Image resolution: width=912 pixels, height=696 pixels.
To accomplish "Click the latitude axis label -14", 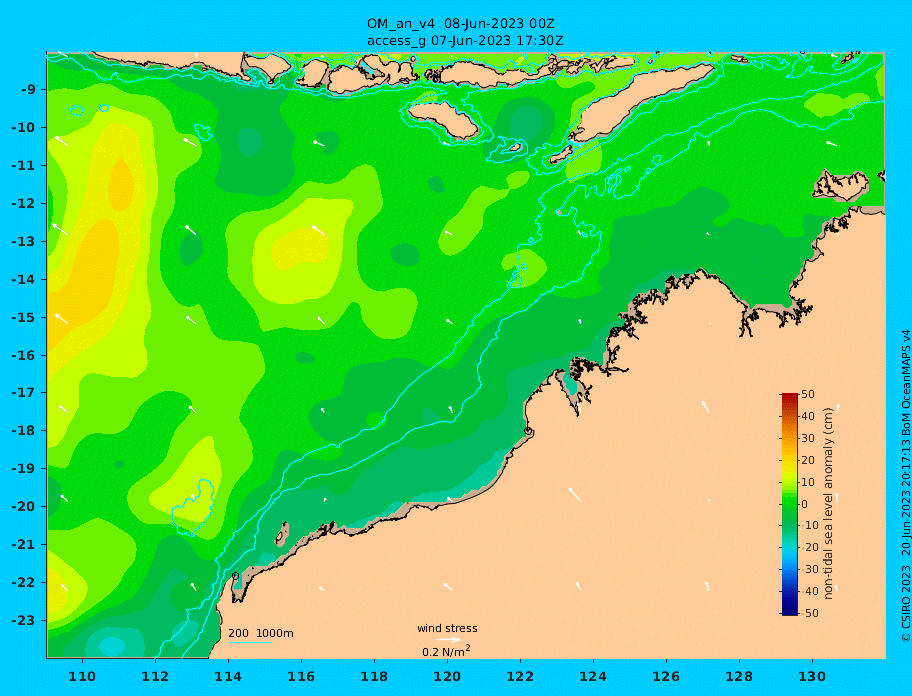I will click(x=23, y=280).
